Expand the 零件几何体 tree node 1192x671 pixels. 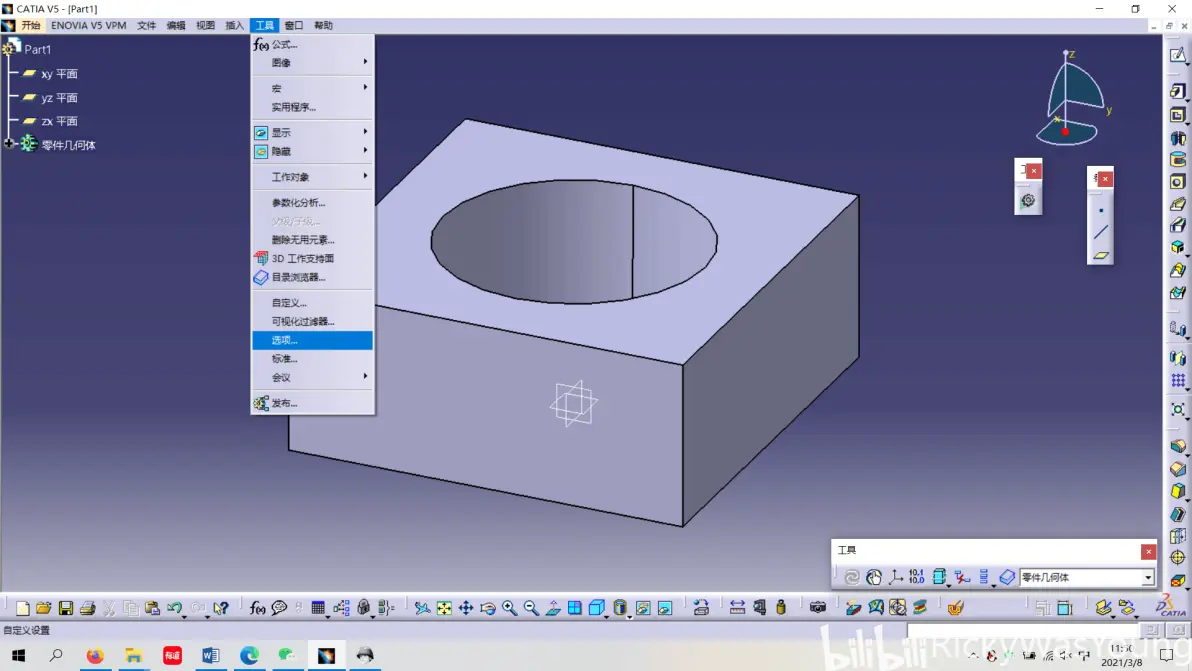coord(9,144)
